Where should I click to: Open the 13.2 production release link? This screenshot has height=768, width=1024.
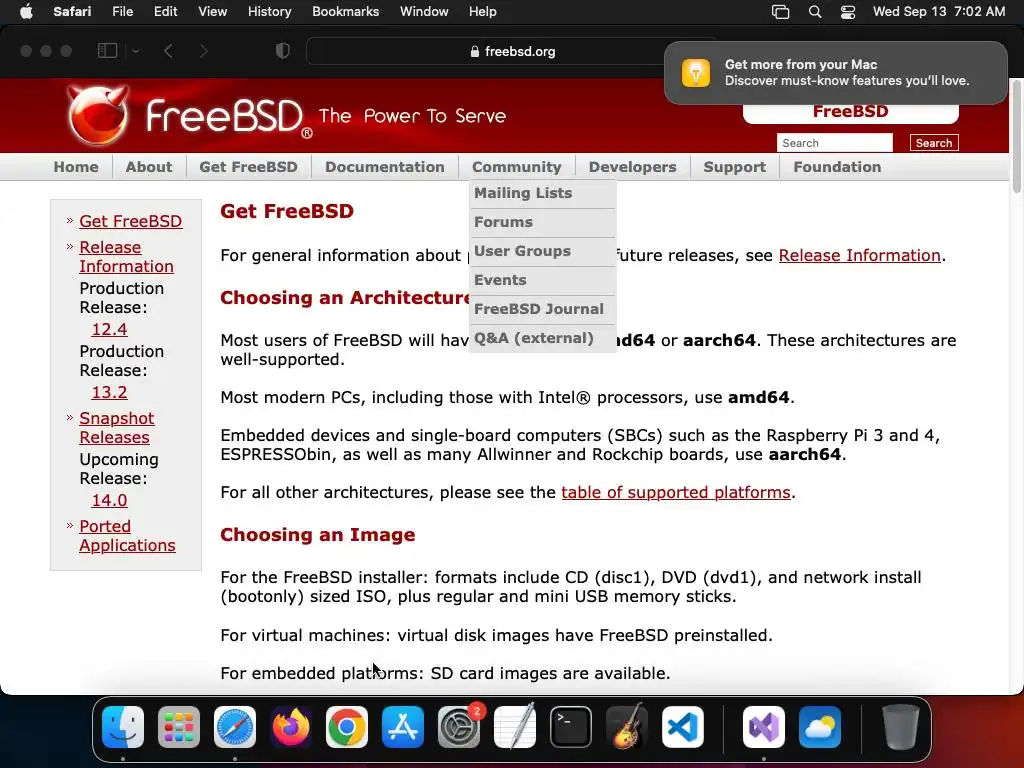[109, 392]
